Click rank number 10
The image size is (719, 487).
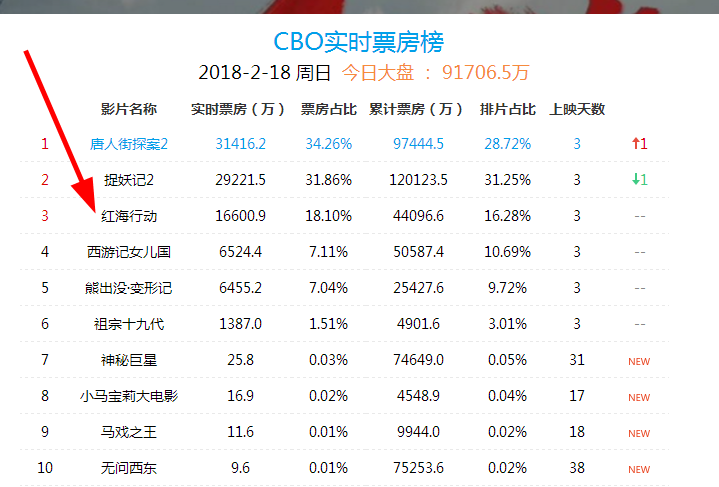pos(45,468)
